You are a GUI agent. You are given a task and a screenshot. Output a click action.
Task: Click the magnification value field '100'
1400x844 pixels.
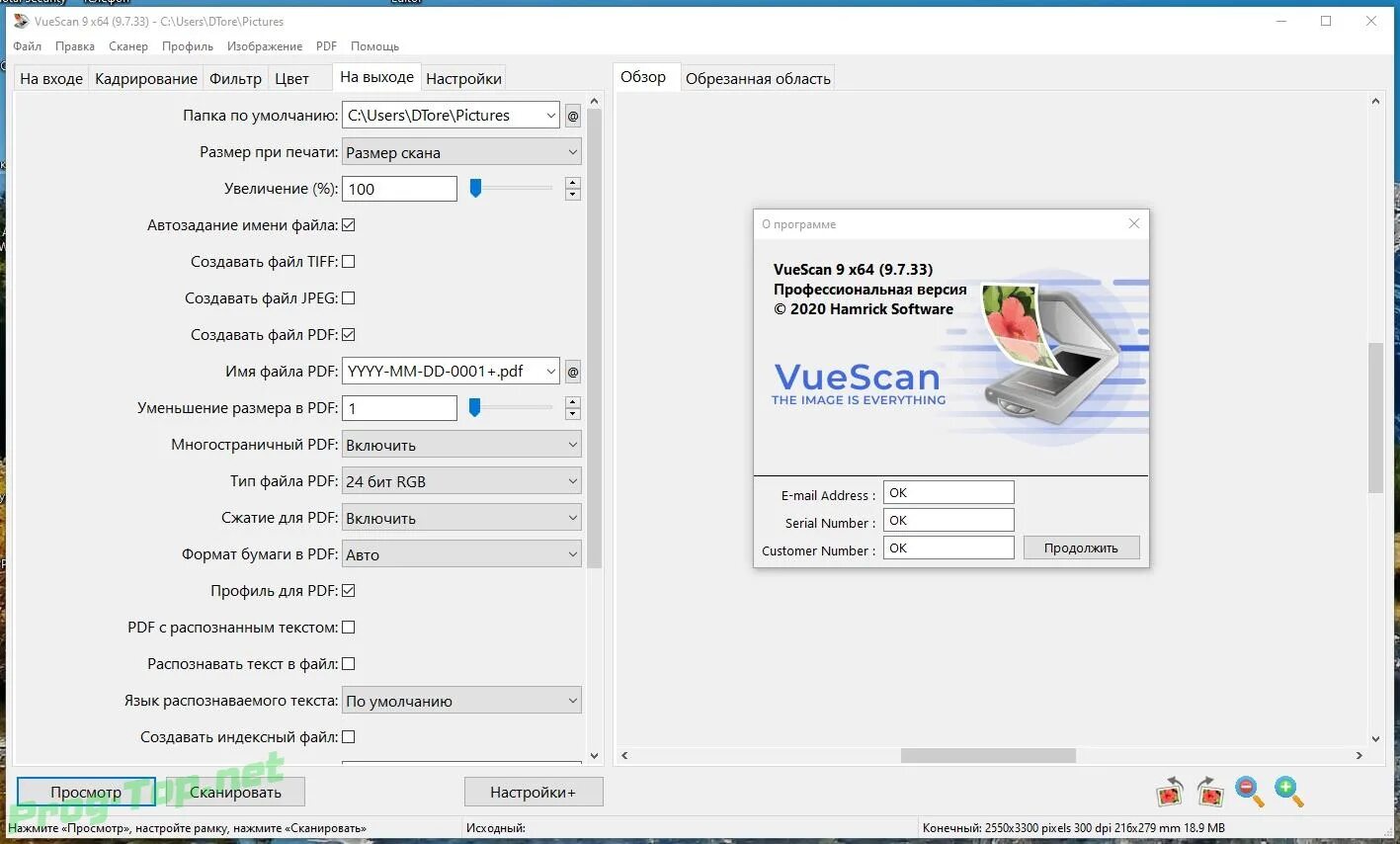(x=399, y=189)
